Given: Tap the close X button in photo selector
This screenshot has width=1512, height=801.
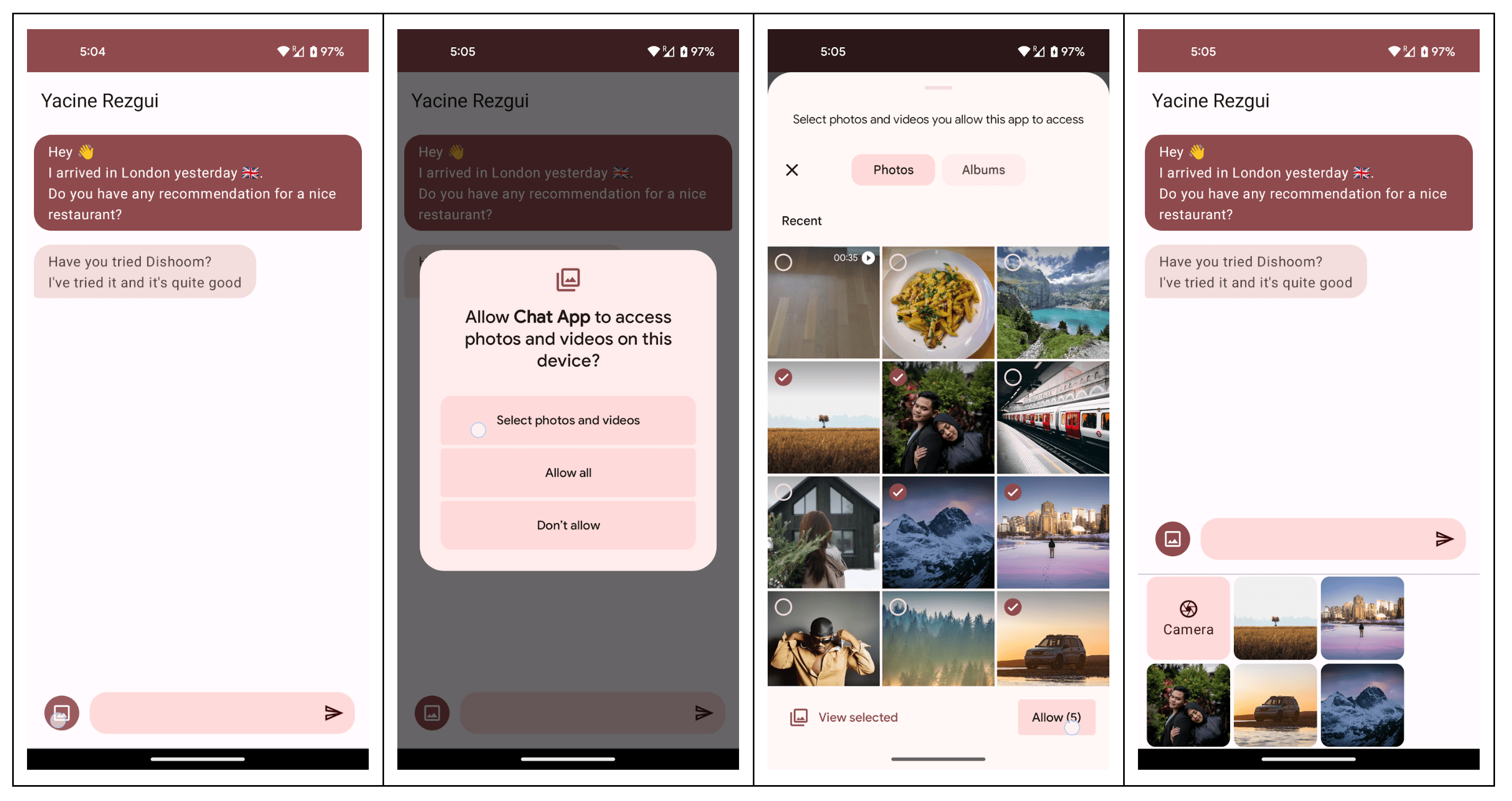Looking at the screenshot, I should click(792, 170).
